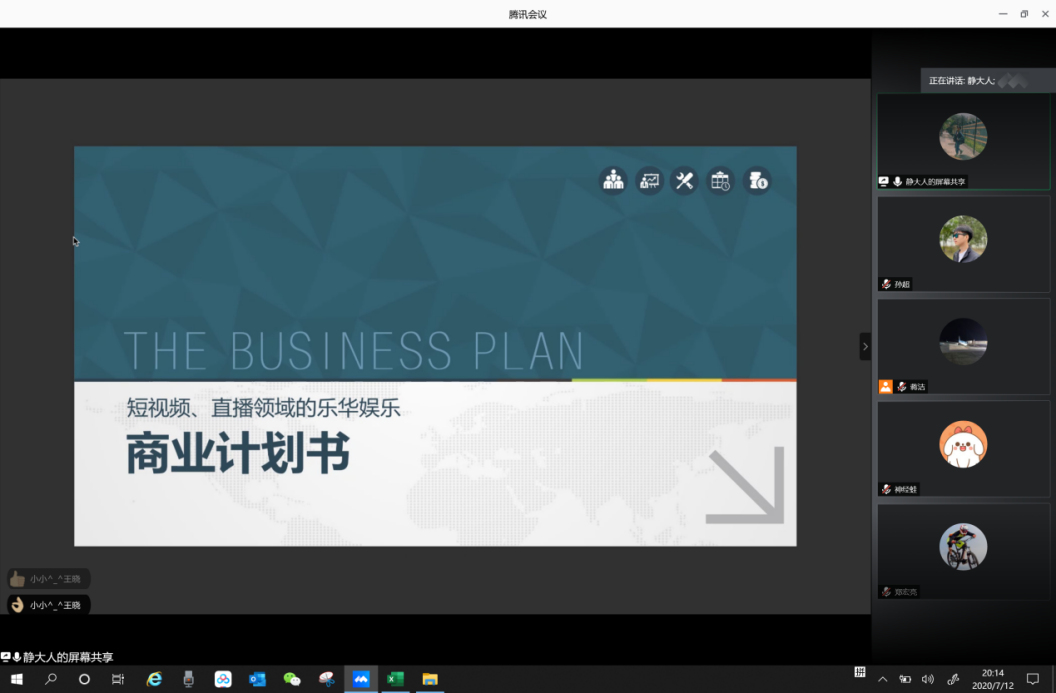Image resolution: width=1056 pixels, height=693 pixels.
Task: Click the microphone icon in the large caption below the shared screen
Action: pos(17,657)
